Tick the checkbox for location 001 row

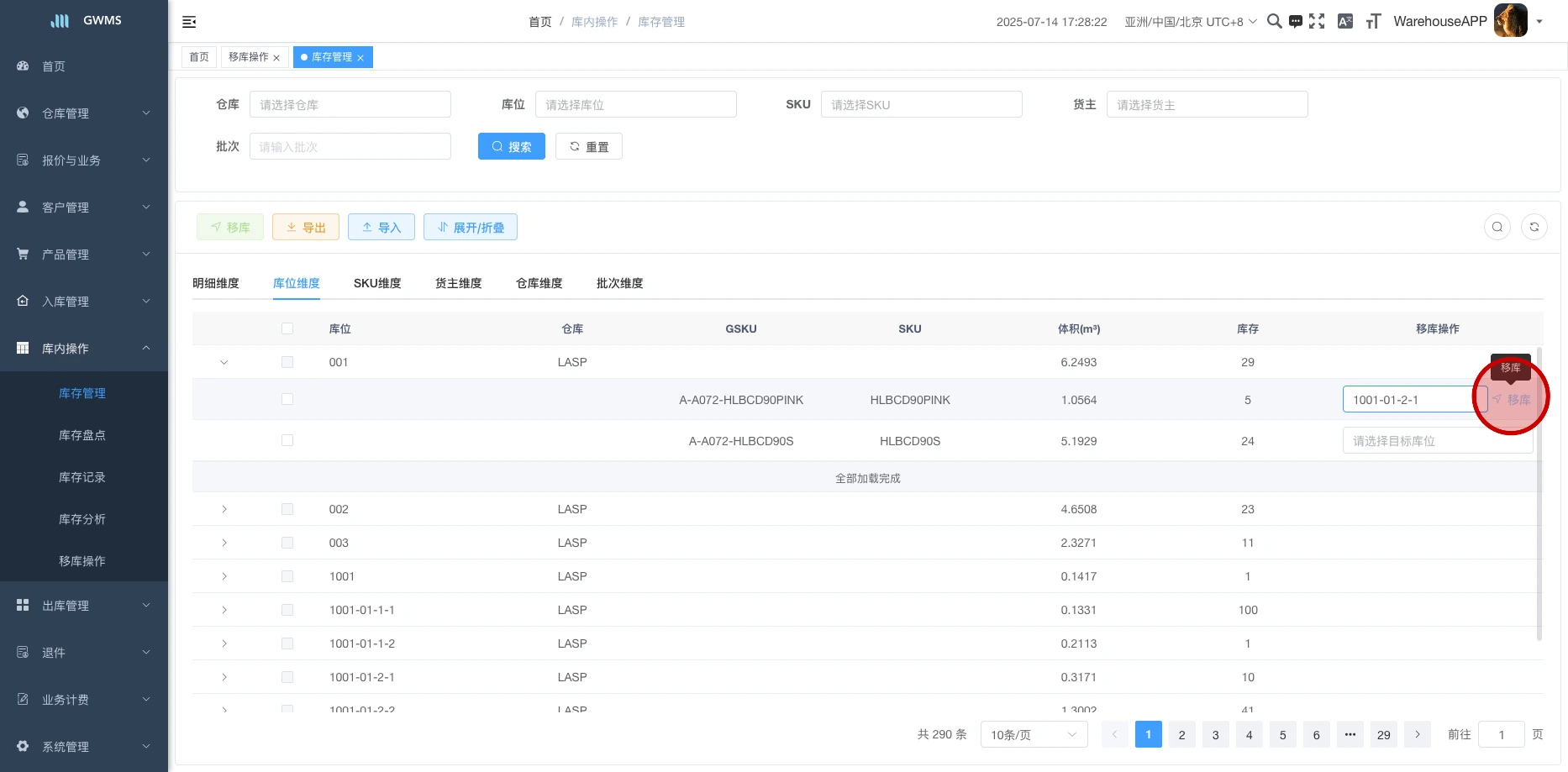point(287,362)
